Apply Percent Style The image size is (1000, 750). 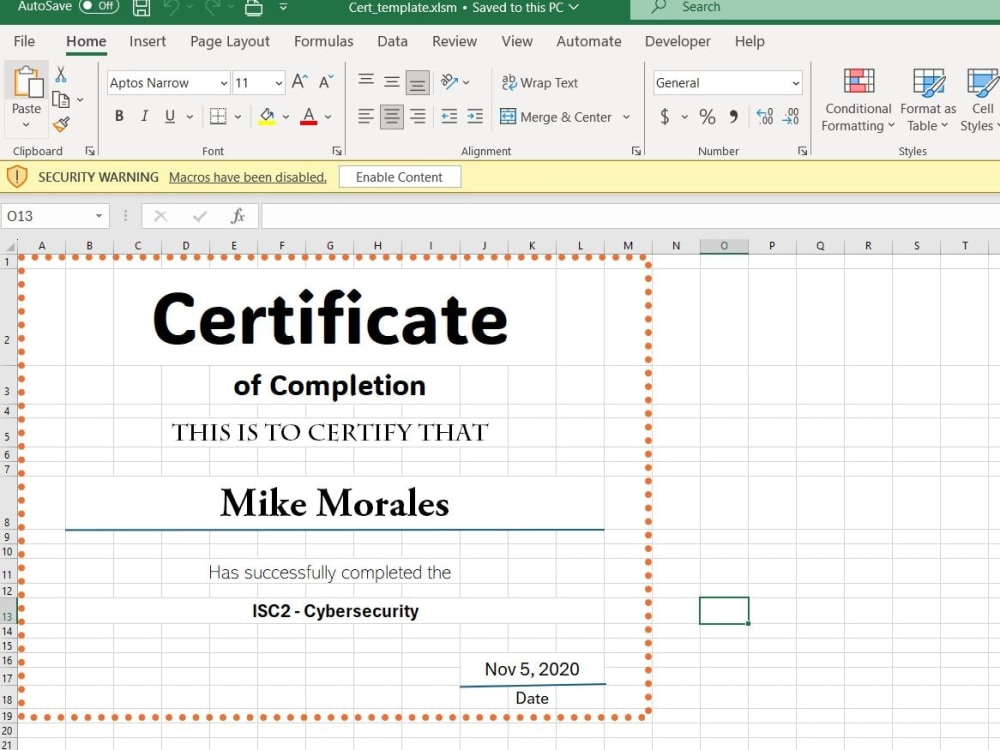click(707, 117)
